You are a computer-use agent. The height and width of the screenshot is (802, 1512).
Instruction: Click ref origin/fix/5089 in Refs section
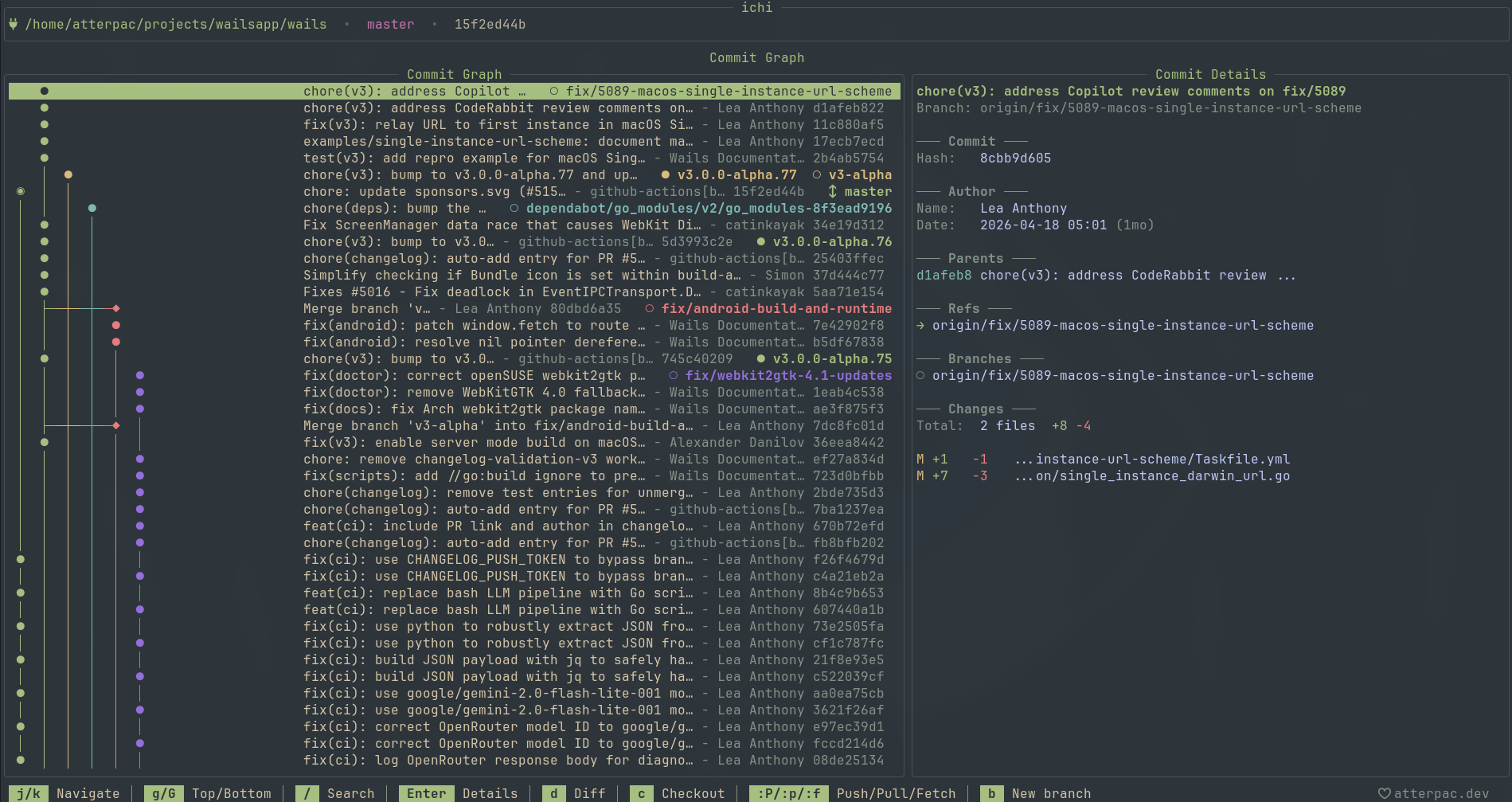tap(1123, 325)
